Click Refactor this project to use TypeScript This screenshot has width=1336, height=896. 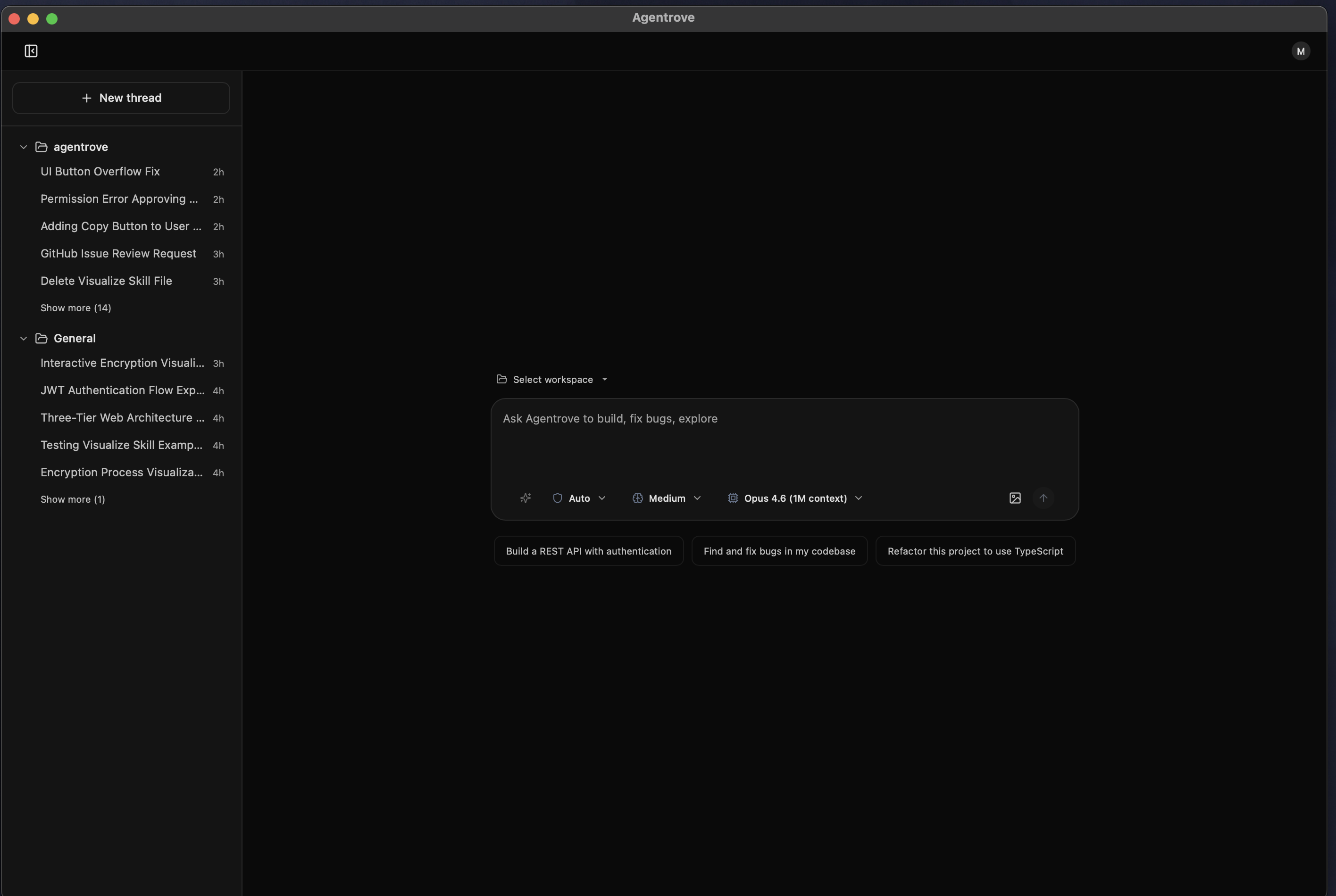(x=975, y=551)
